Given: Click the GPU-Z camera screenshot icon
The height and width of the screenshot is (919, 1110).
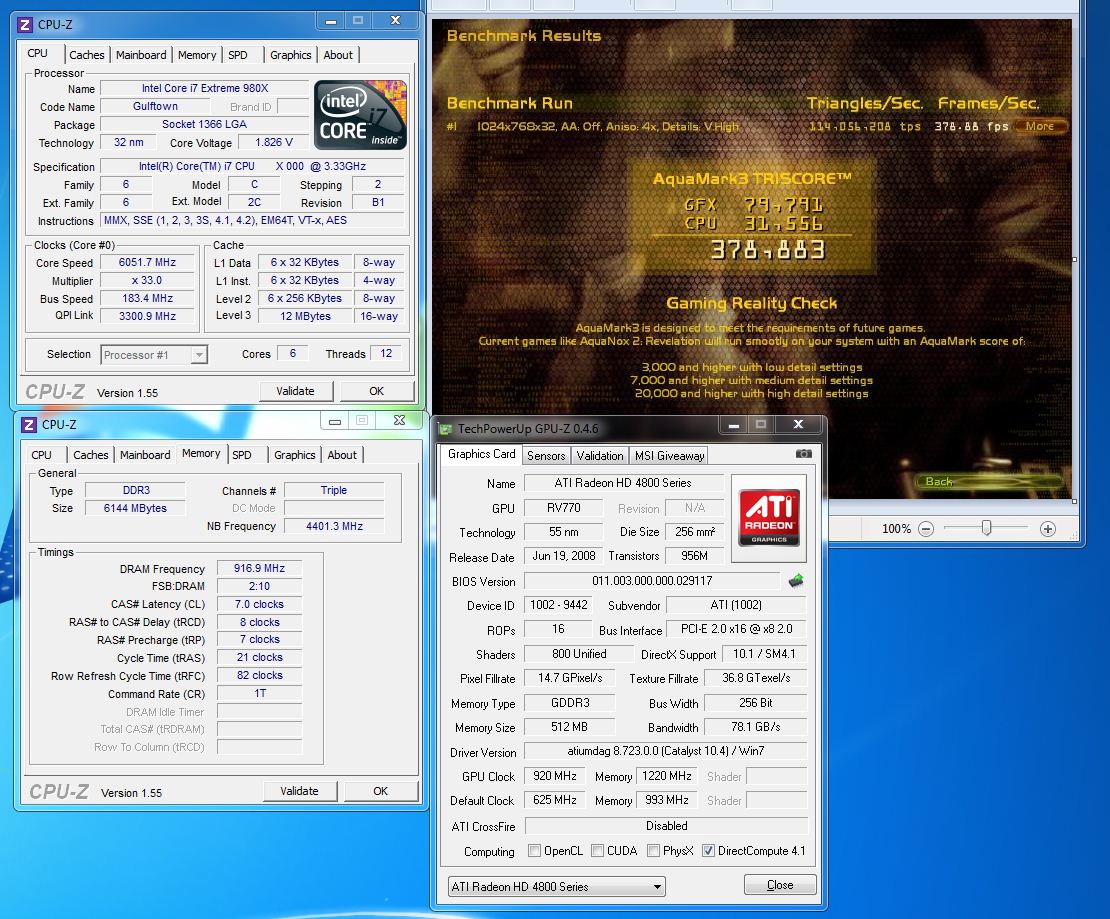Looking at the screenshot, I should [x=804, y=454].
